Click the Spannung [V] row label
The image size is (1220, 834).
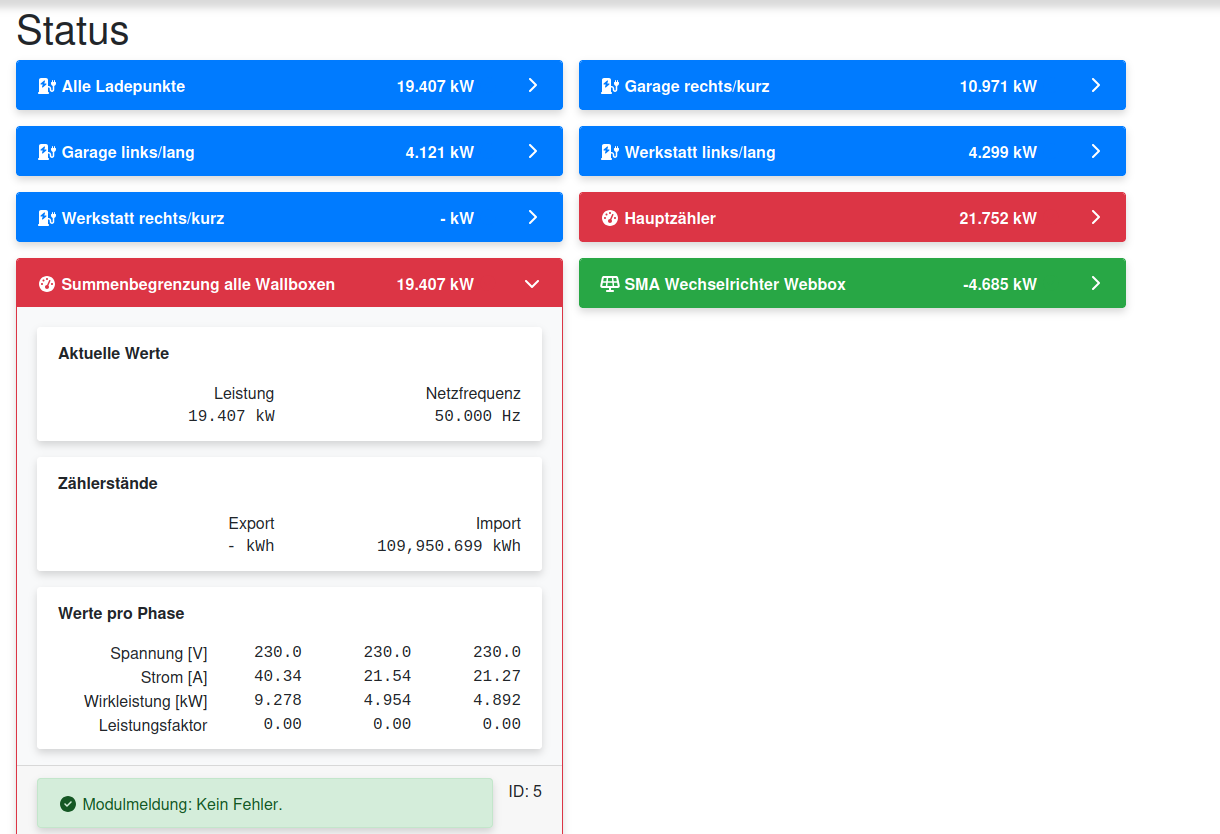click(159, 653)
